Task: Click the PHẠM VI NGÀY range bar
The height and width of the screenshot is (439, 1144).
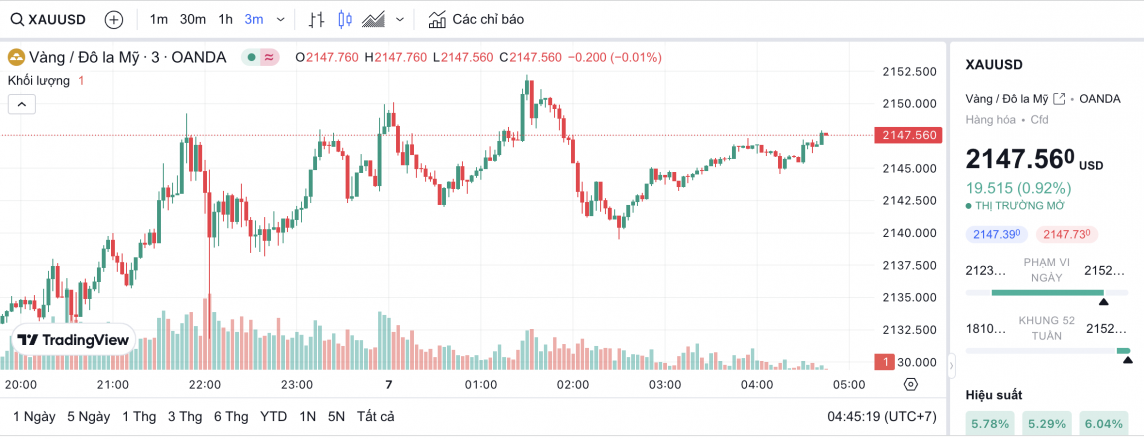Action: 1047,292
